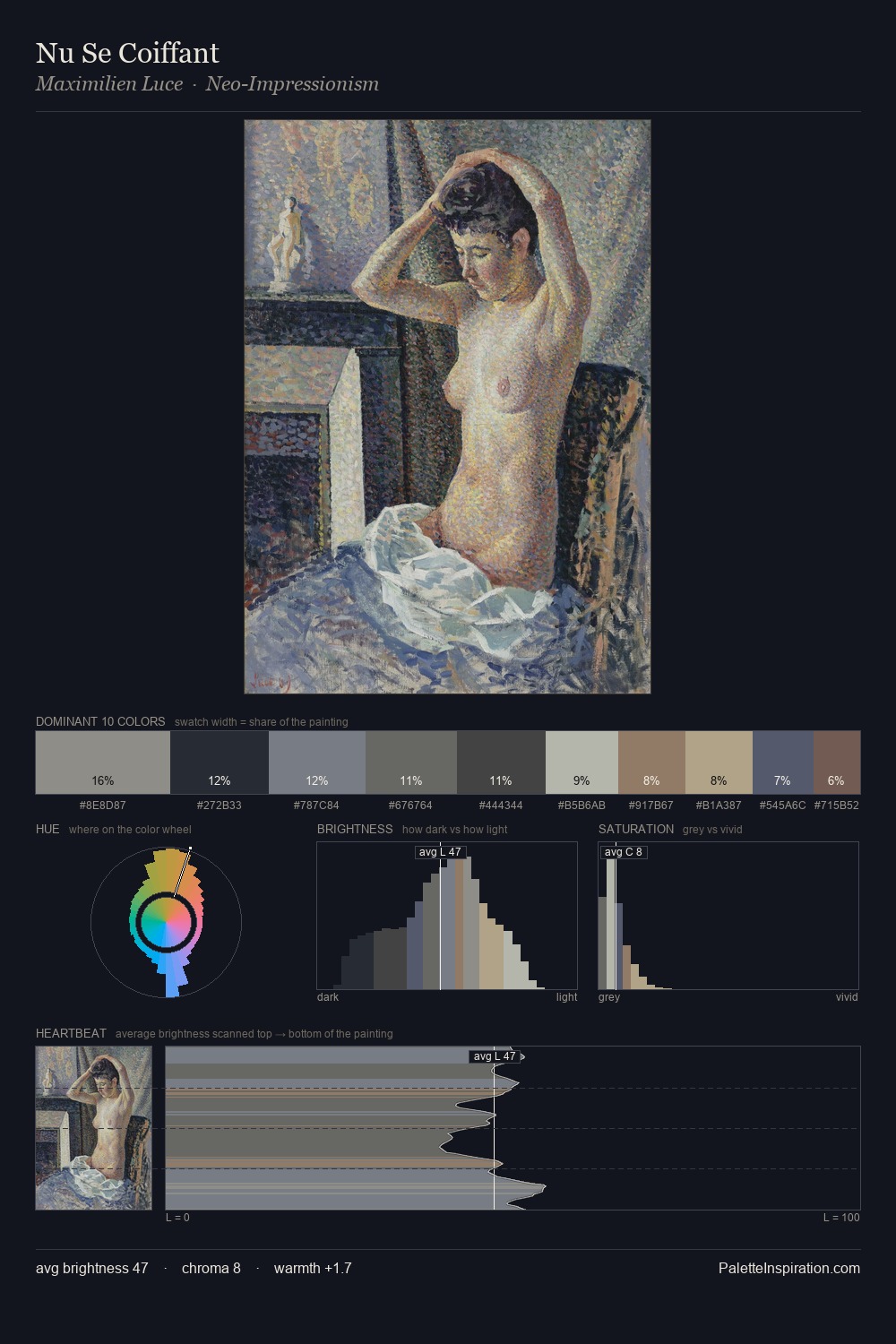Click hex code #545A6C label
896x1344 pixels.
tap(783, 806)
